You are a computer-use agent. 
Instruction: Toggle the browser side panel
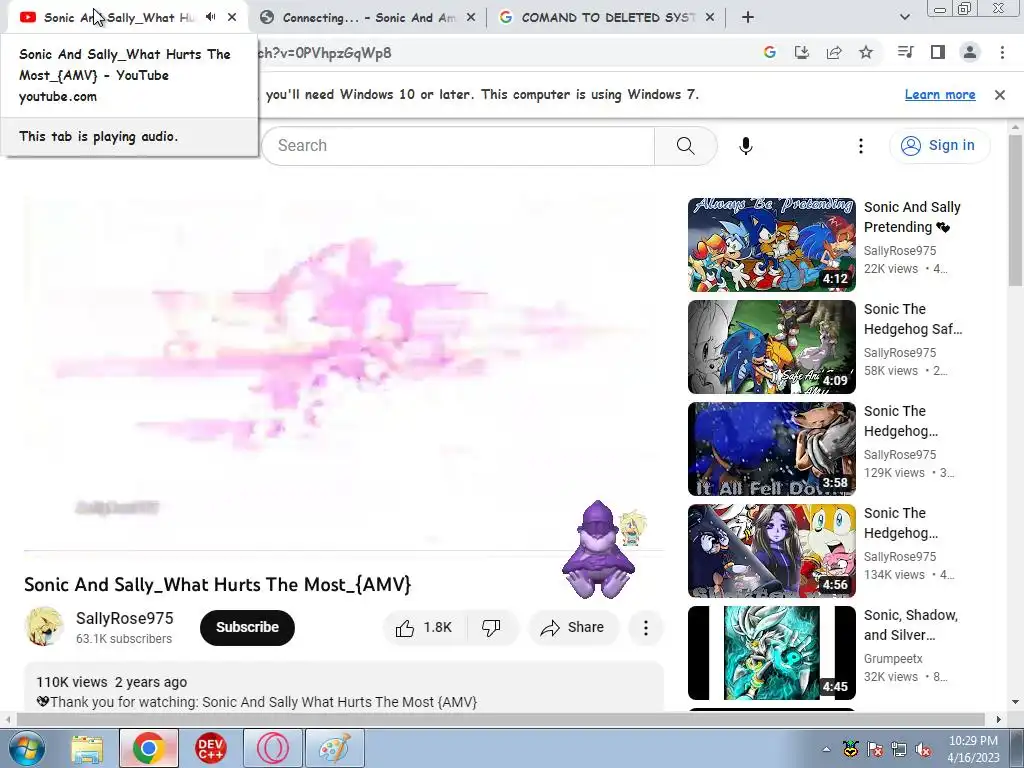coord(938,52)
